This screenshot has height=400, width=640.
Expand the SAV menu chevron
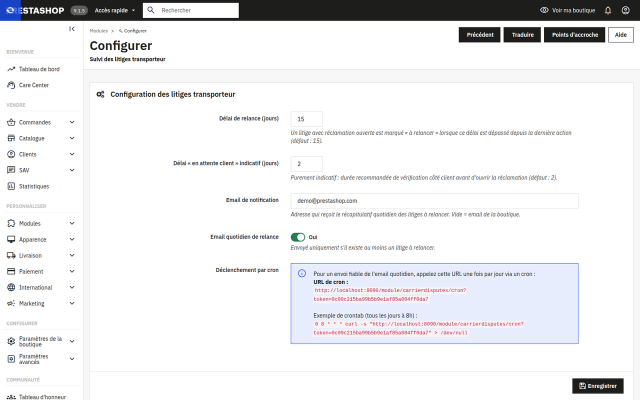pyautogui.click(x=72, y=170)
